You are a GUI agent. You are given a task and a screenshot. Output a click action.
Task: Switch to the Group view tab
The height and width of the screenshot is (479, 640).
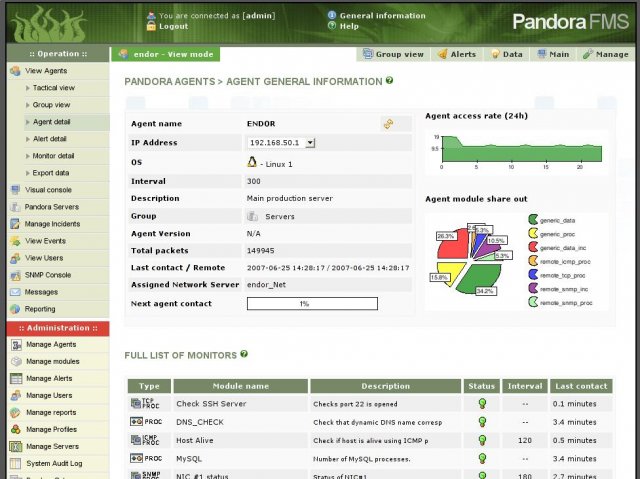pos(393,54)
